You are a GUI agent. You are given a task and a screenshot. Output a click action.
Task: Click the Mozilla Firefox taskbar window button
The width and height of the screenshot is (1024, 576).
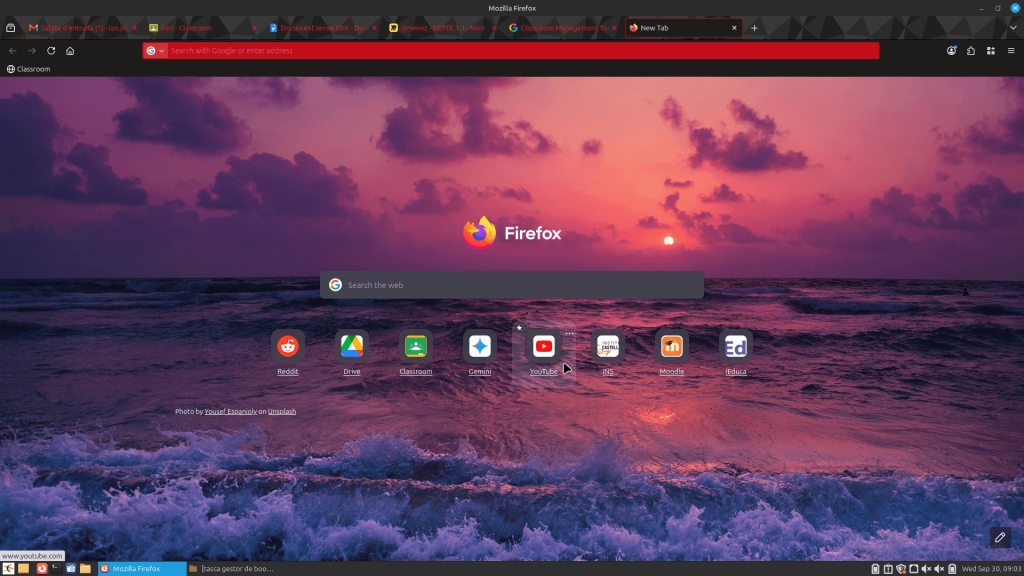142,569
